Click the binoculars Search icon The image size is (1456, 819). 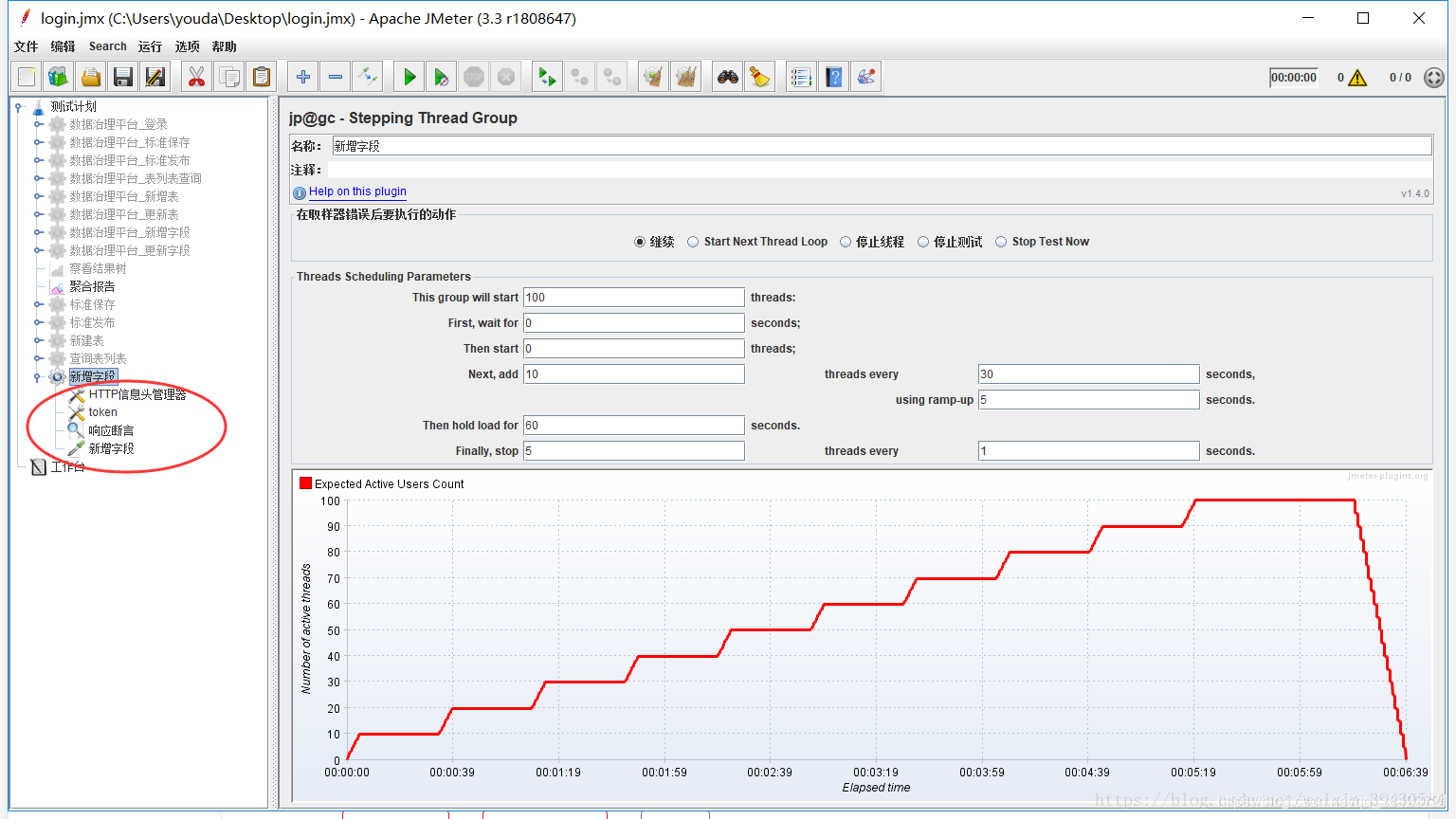pos(728,77)
